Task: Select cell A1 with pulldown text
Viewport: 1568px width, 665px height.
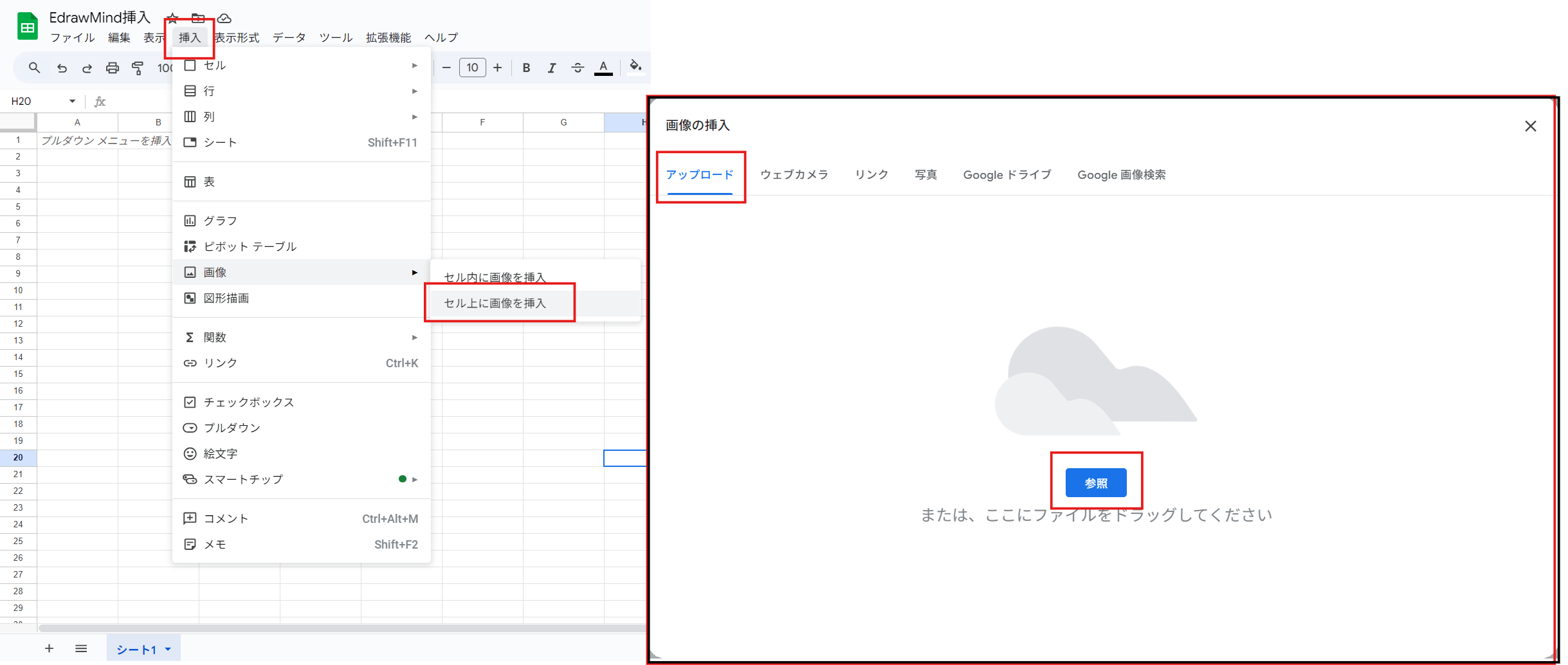Action: click(78, 140)
